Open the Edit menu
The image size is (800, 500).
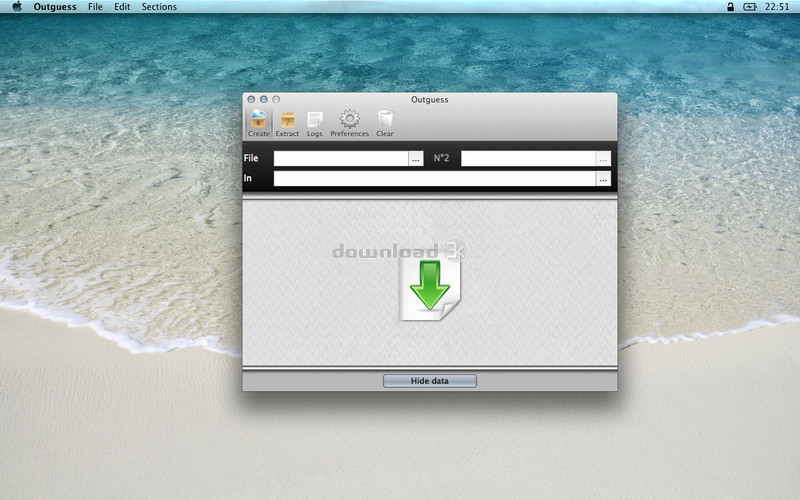[122, 7]
